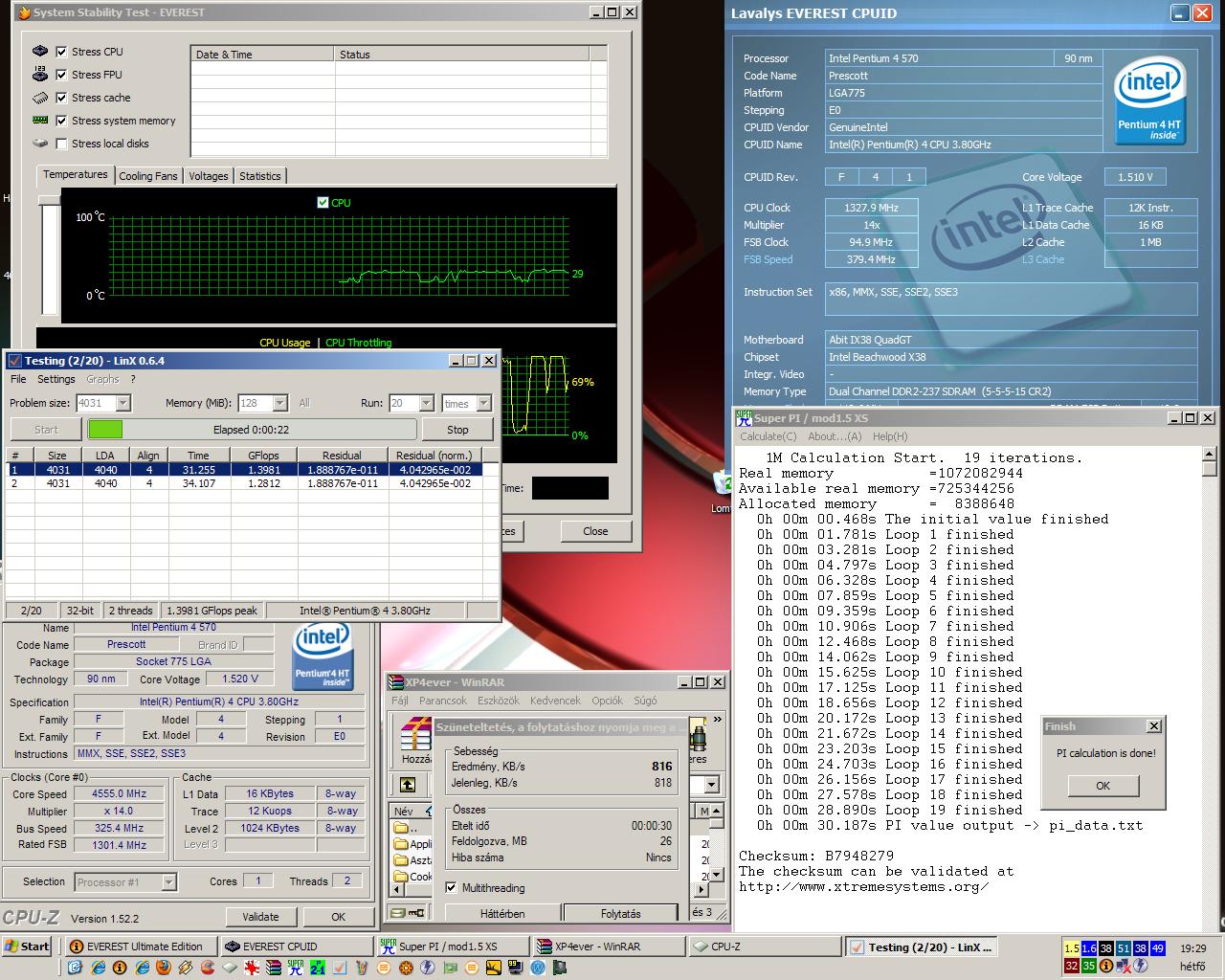The image size is (1225, 980).
Task: Click the Stress system memory RAM icon
Action: 40,121
